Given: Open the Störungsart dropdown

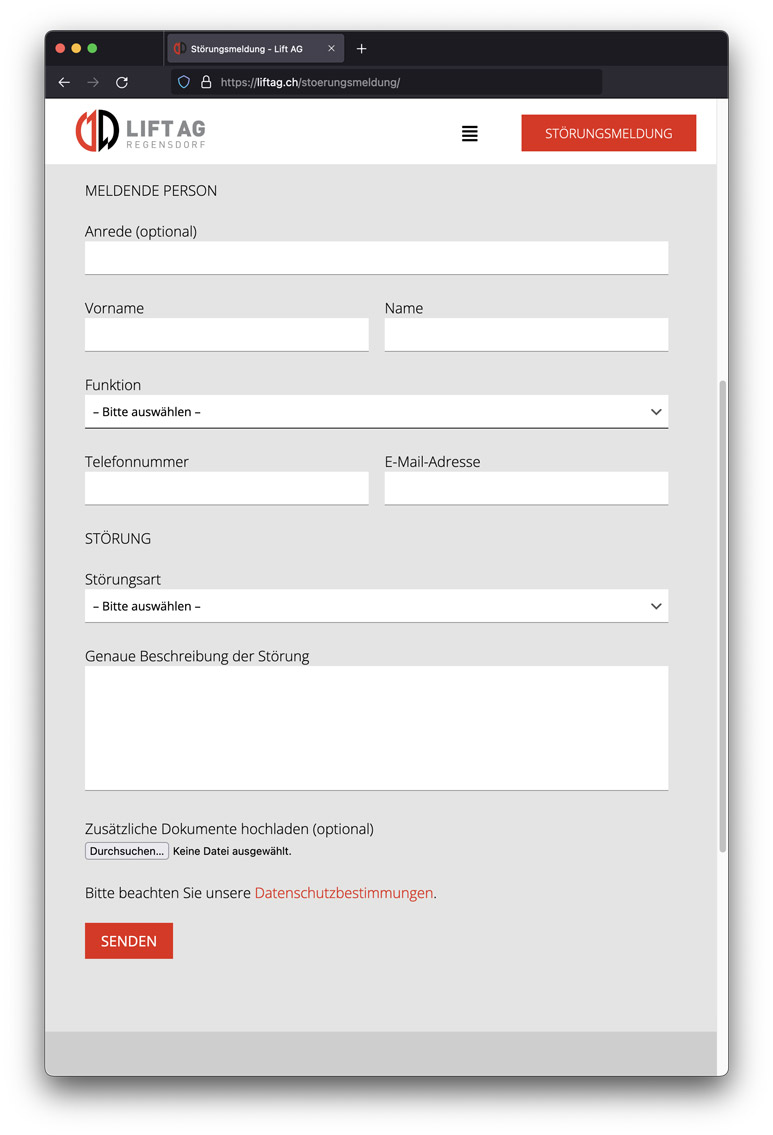Looking at the screenshot, I should 376,606.
